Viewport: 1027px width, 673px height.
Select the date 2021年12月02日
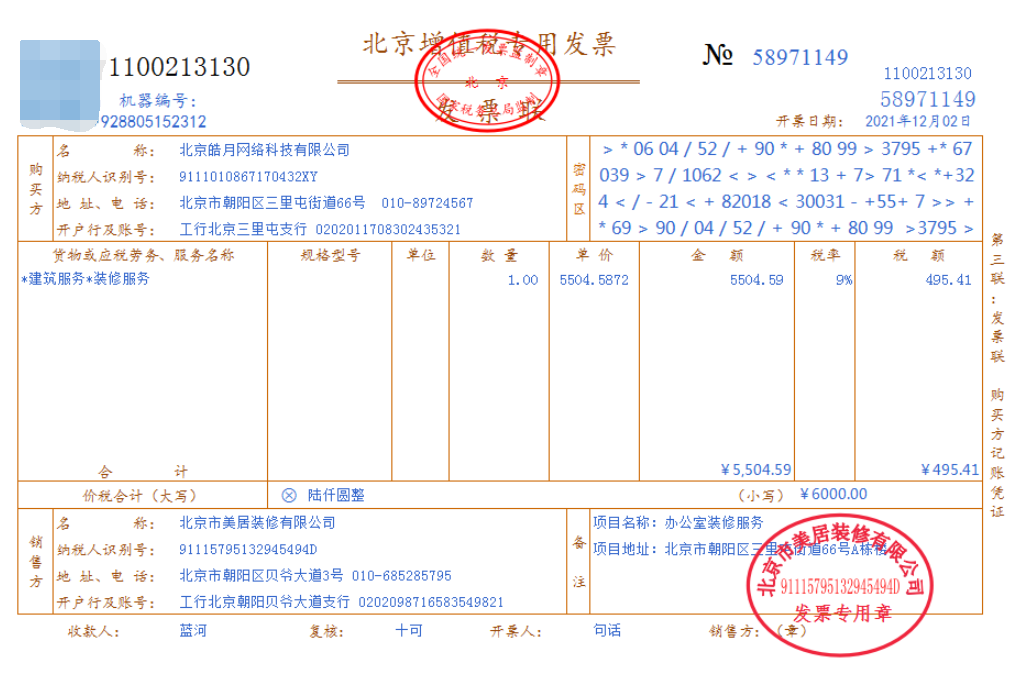click(x=918, y=121)
